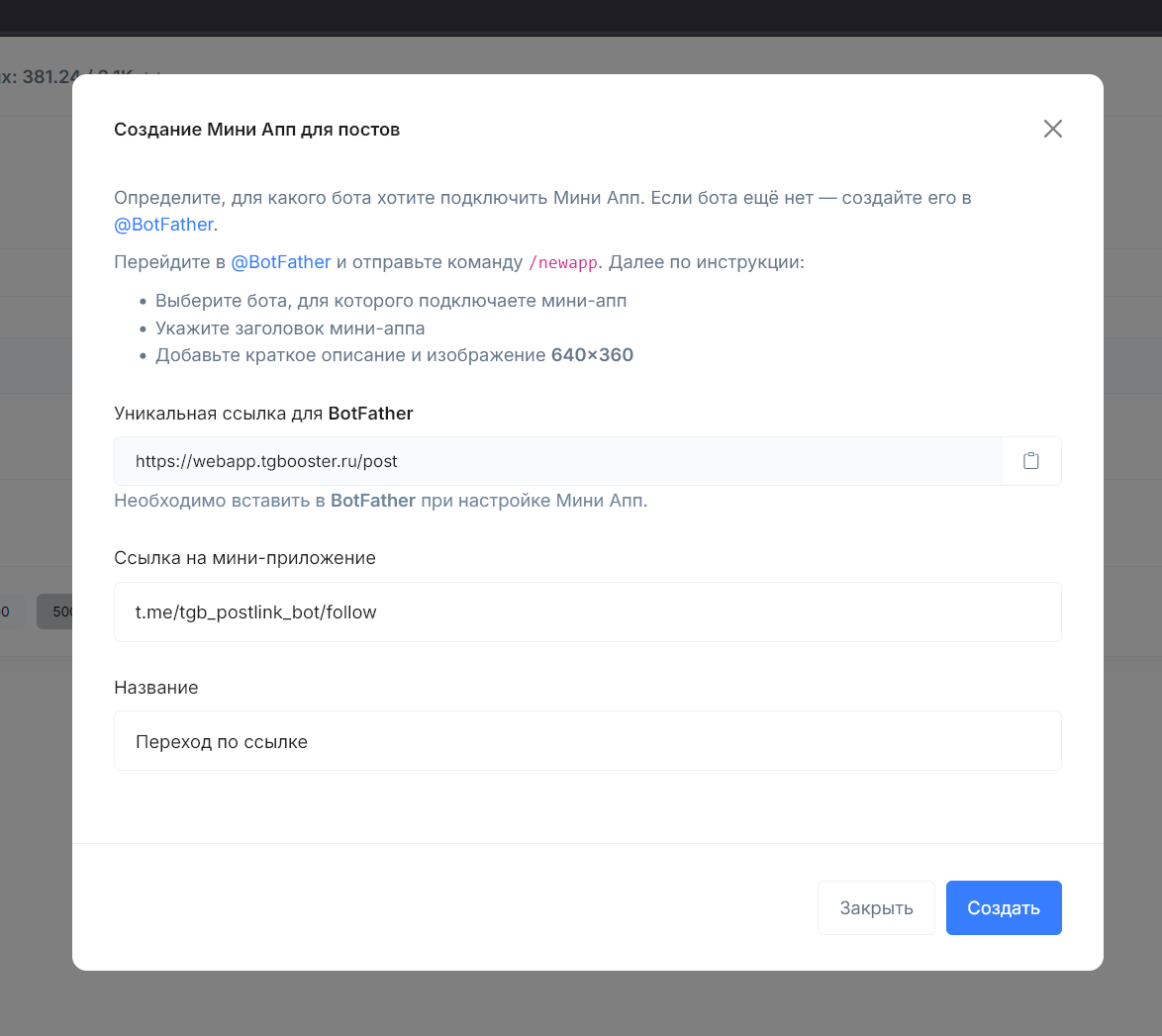Click the "381.24" balance text behind the dialog
Image resolution: width=1162 pixels, height=1036 pixels.
click(x=48, y=76)
